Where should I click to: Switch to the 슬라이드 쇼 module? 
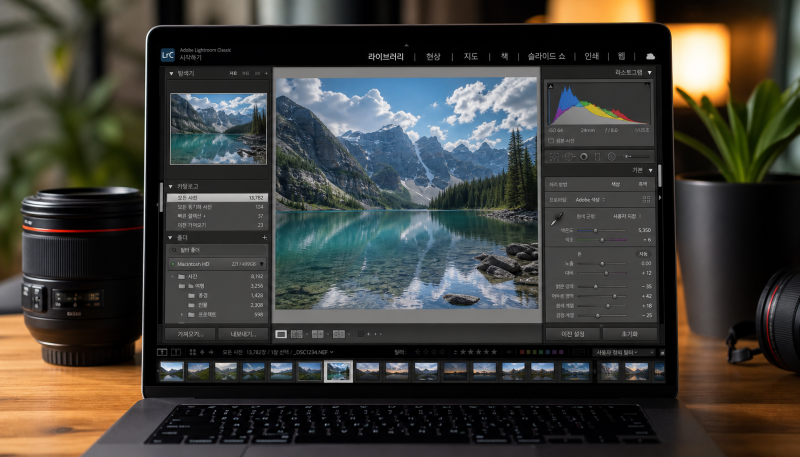[x=546, y=57]
